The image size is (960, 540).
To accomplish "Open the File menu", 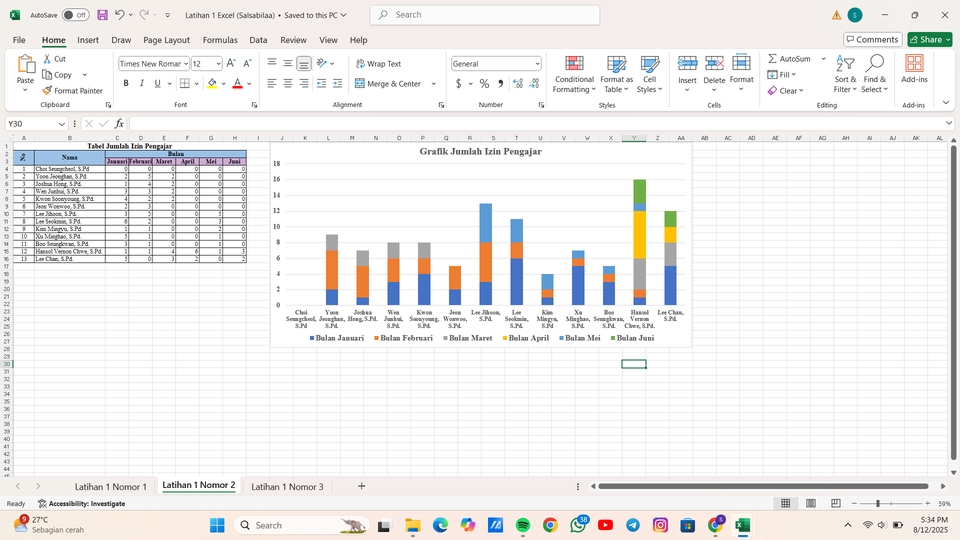I will pos(19,40).
